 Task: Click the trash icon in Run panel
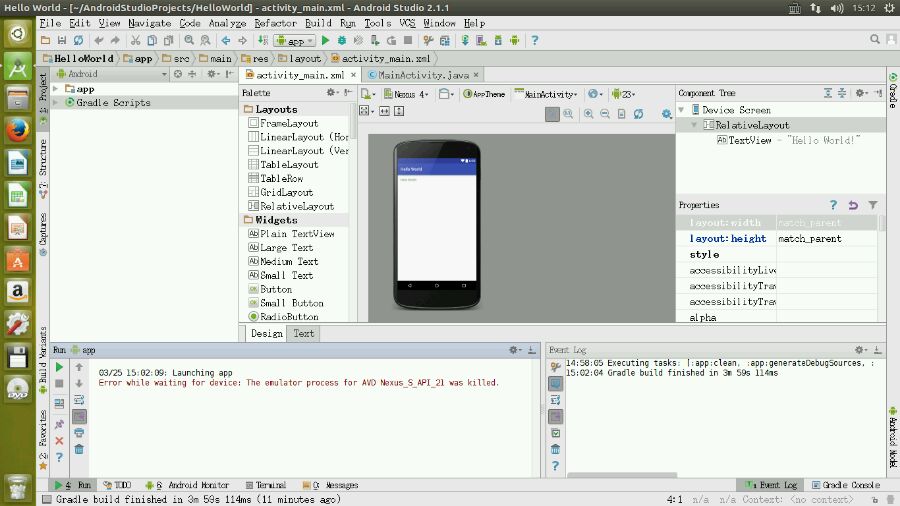[79, 449]
